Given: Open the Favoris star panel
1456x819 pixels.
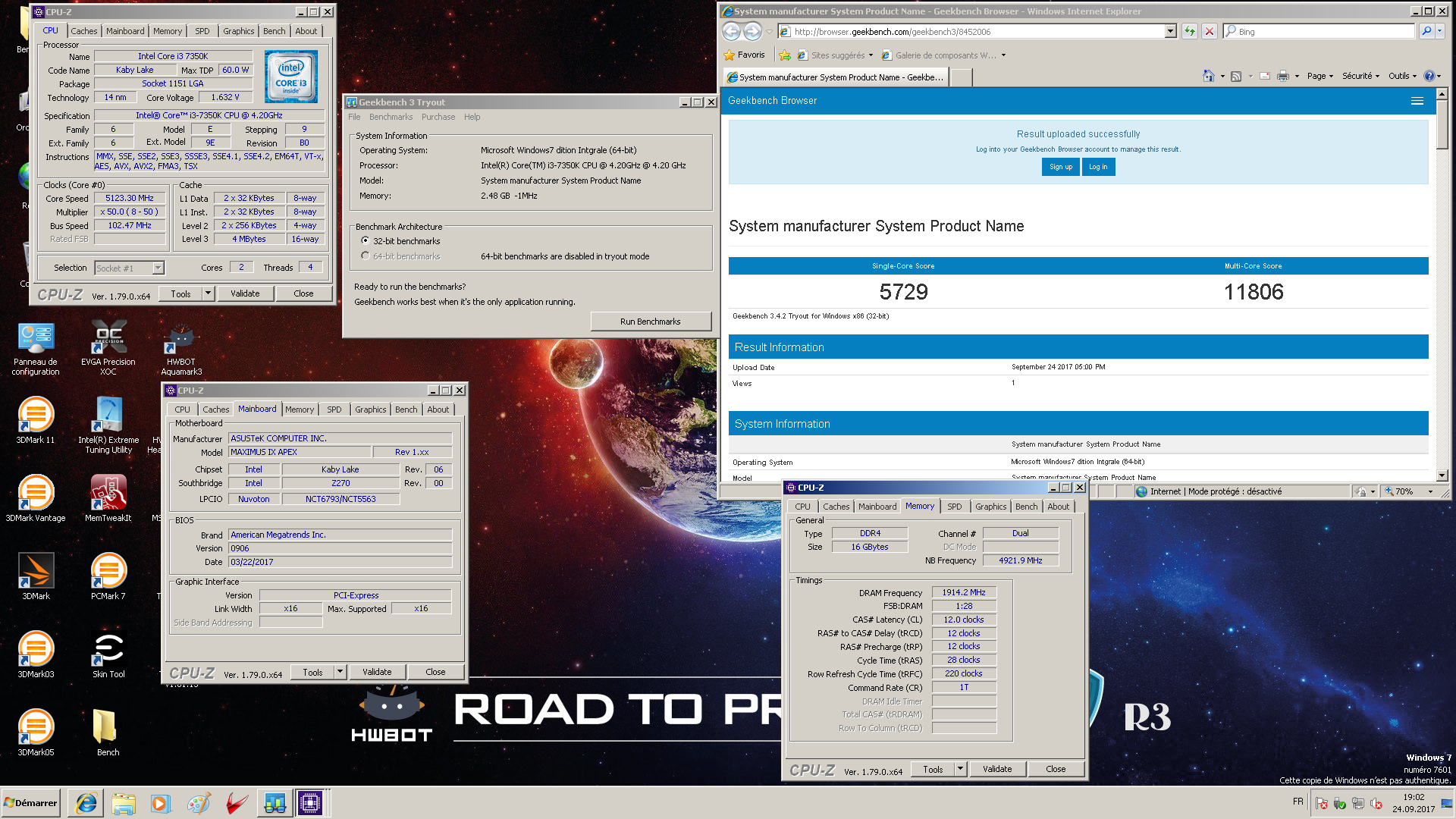Looking at the screenshot, I should [745, 55].
